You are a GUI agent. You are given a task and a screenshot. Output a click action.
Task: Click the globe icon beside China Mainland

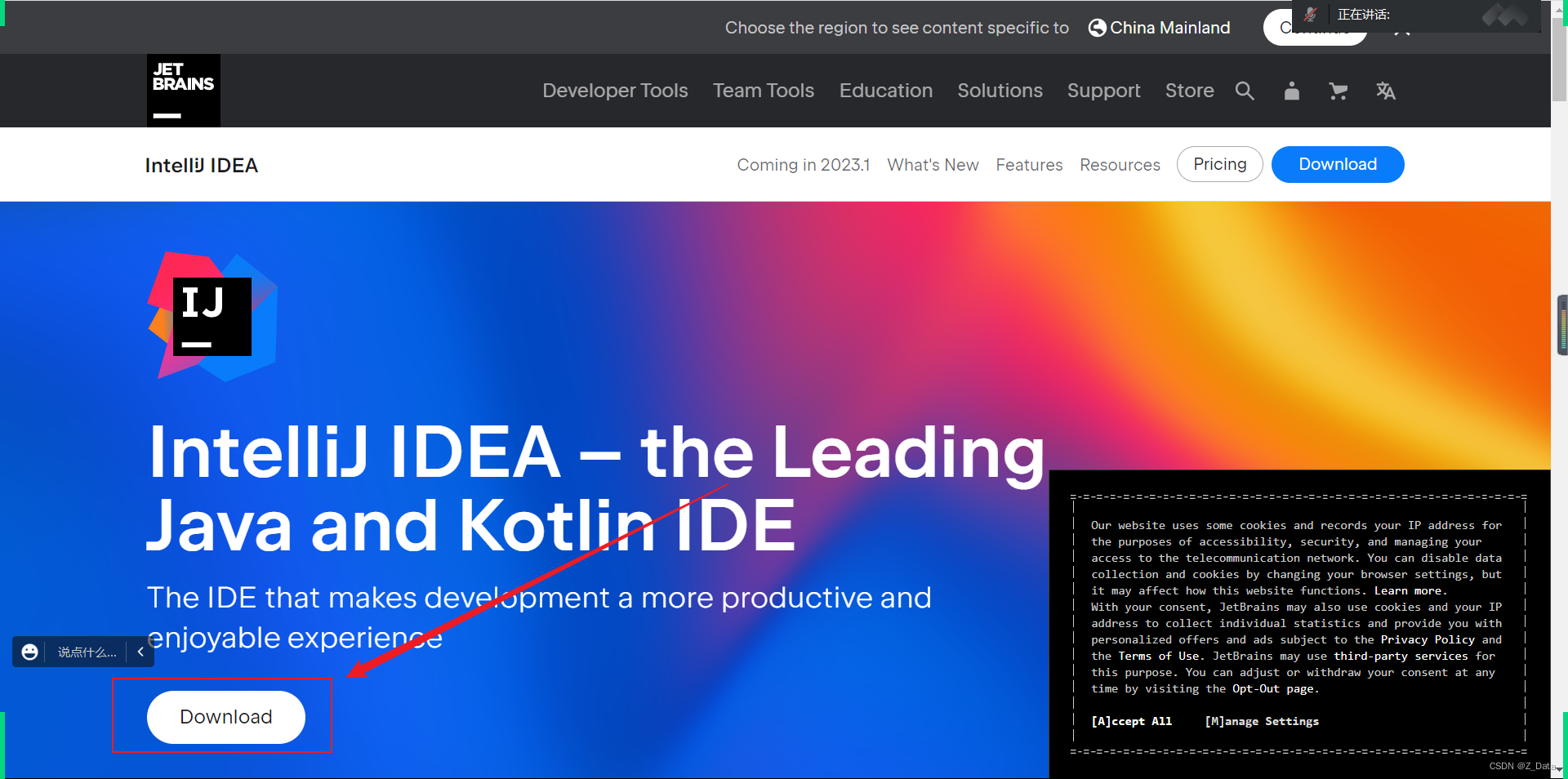coord(1098,28)
